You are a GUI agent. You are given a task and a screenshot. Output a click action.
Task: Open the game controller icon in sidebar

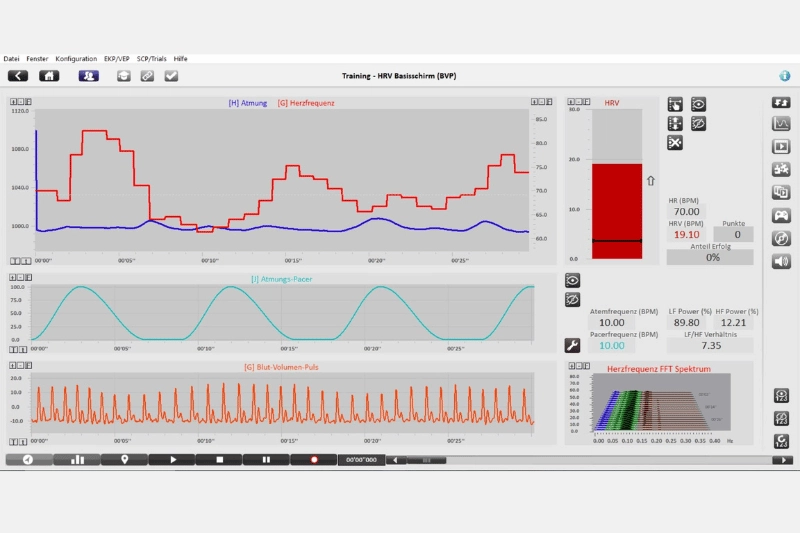pyautogui.click(x=781, y=215)
